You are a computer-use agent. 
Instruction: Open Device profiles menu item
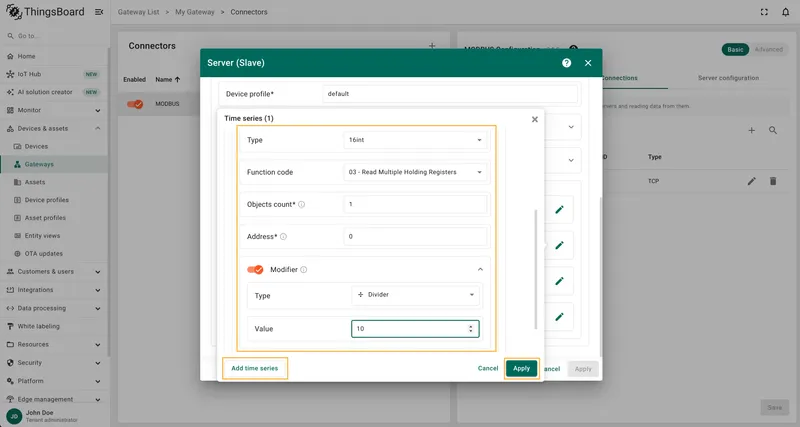coord(54,200)
